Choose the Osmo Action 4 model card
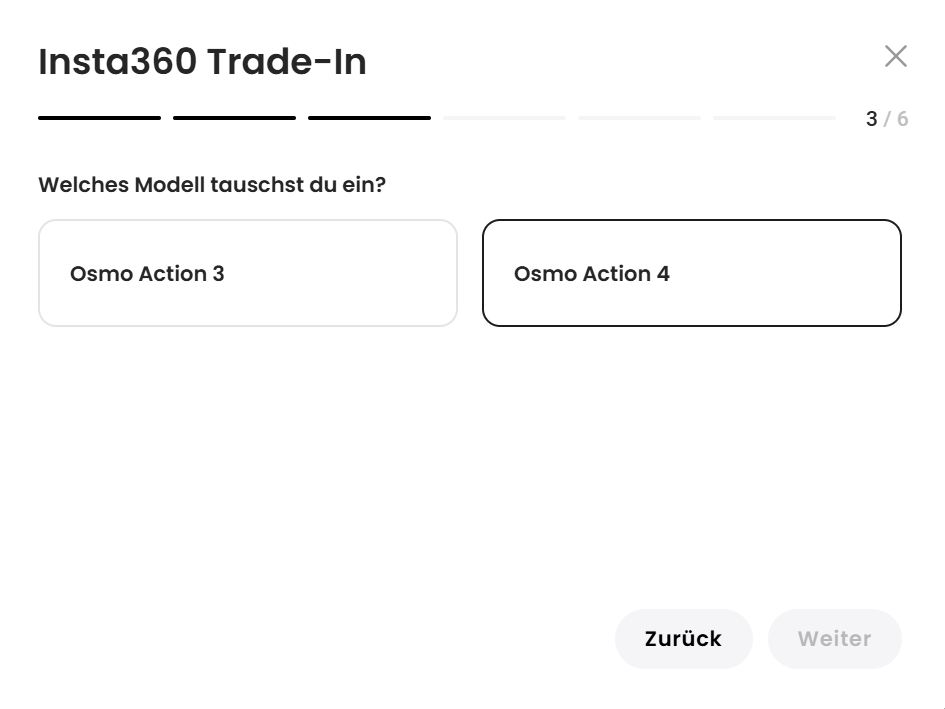Viewport: 945px width, 709px height. pyautogui.click(x=691, y=273)
